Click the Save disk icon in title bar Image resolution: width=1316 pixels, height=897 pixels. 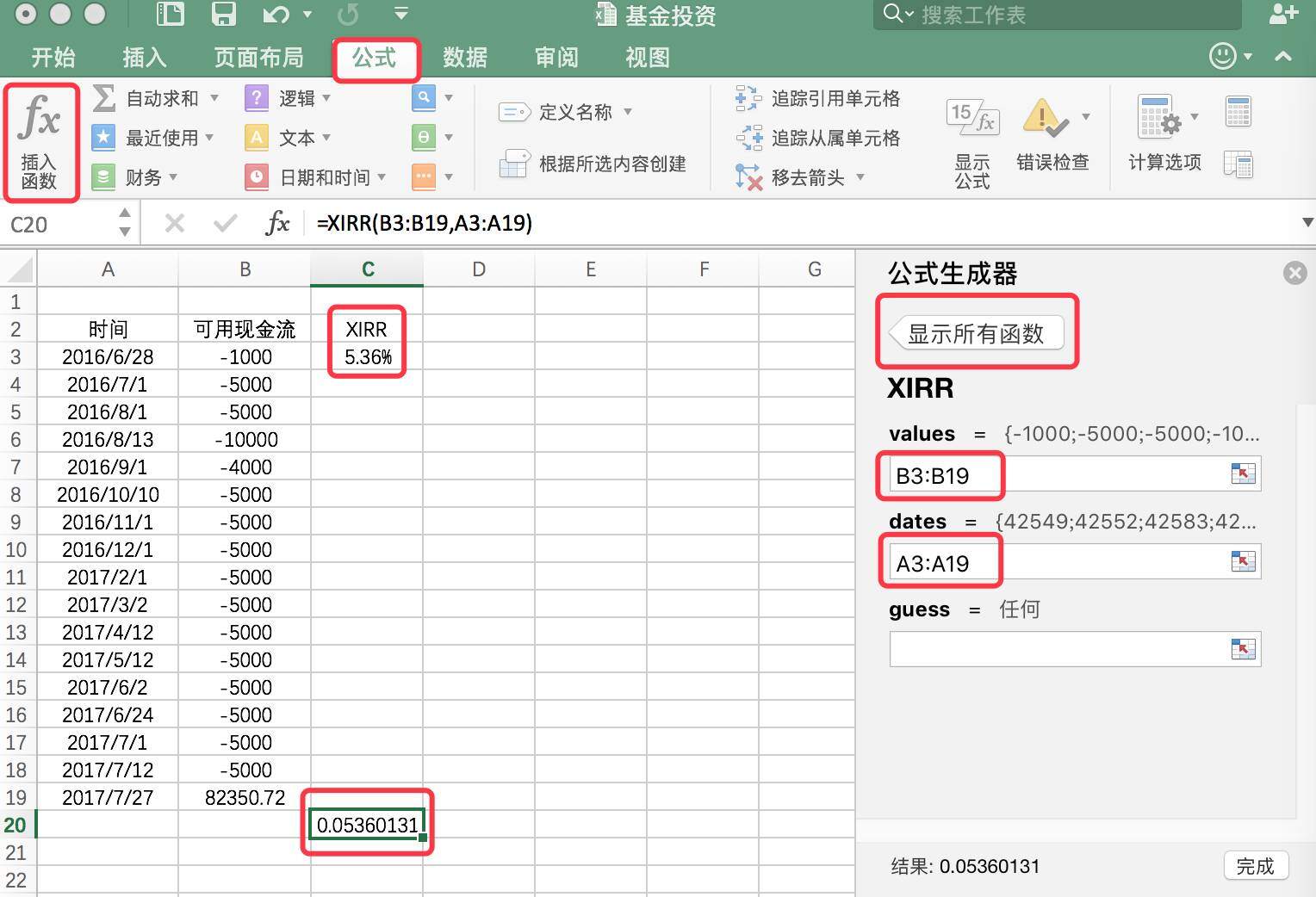[224, 15]
